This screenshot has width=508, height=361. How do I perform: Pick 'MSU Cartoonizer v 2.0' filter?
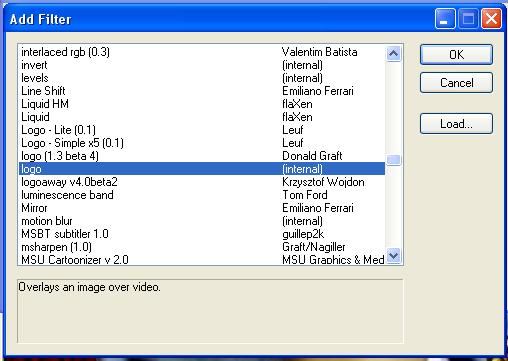(x=202, y=259)
